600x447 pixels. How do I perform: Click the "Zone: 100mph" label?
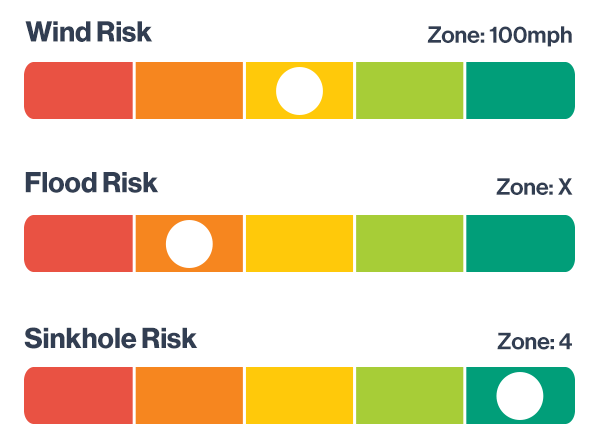(499, 37)
